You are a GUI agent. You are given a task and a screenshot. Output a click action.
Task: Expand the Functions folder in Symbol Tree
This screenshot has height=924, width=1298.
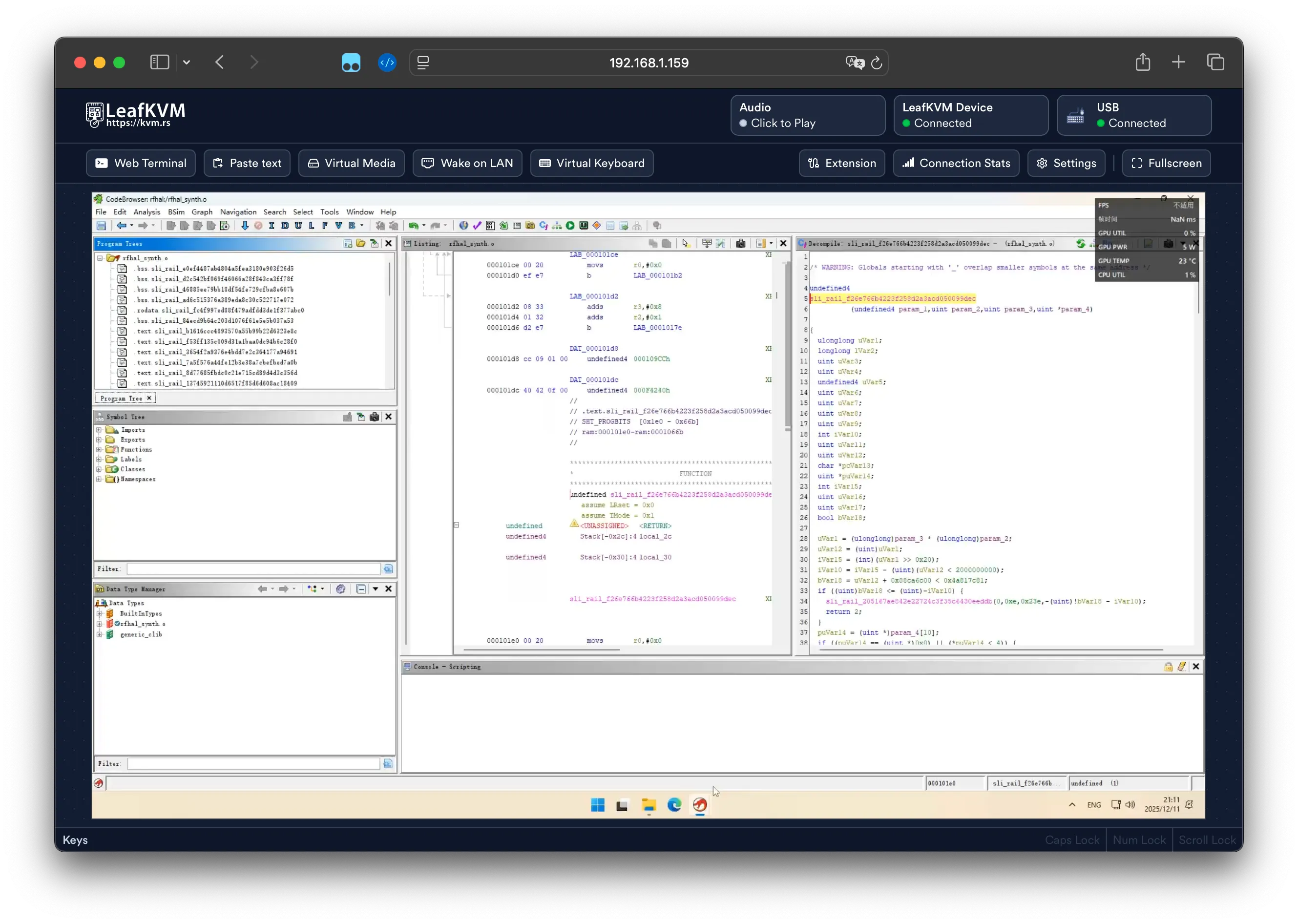coord(99,449)
